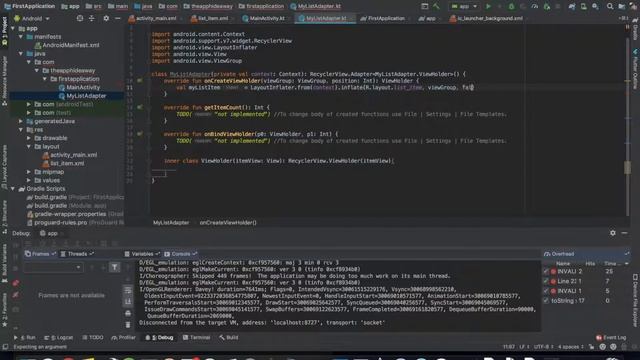The image size is (640, 360).
Task: Open the Run tool window button
Action: (25, 338)
